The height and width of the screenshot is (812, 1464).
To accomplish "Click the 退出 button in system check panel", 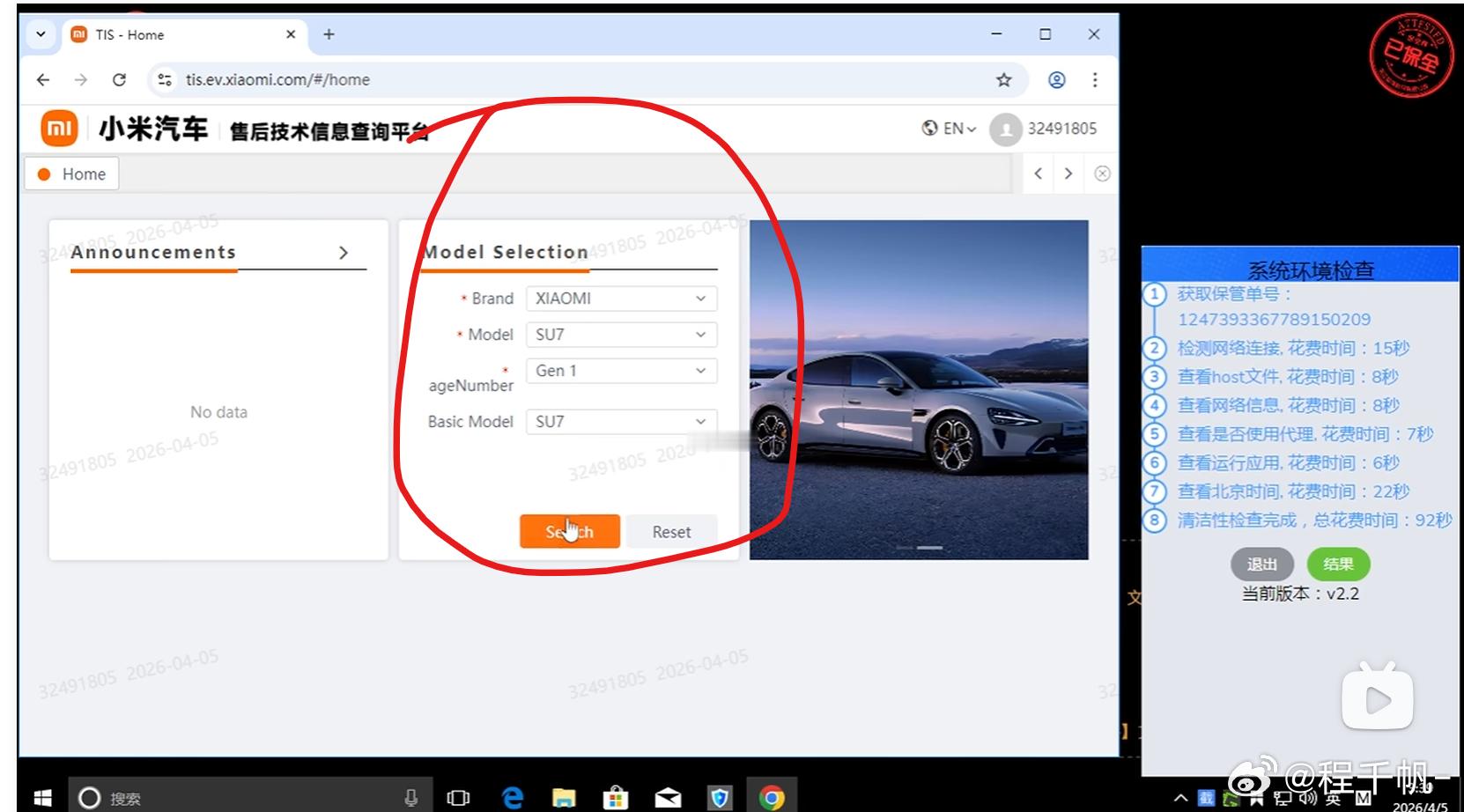I will click(1261, 565).
